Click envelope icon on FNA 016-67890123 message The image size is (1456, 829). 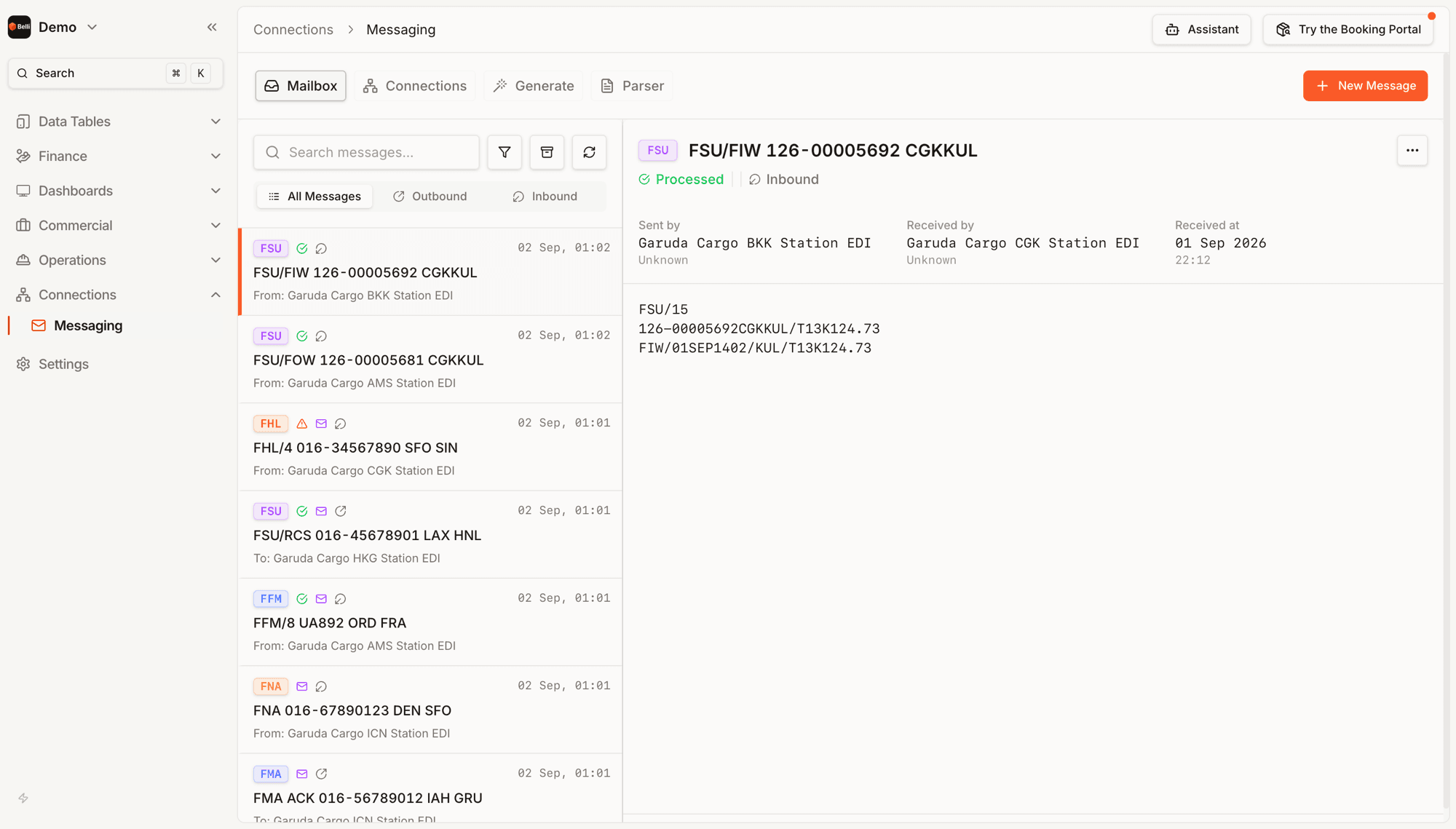pos(302,686)
